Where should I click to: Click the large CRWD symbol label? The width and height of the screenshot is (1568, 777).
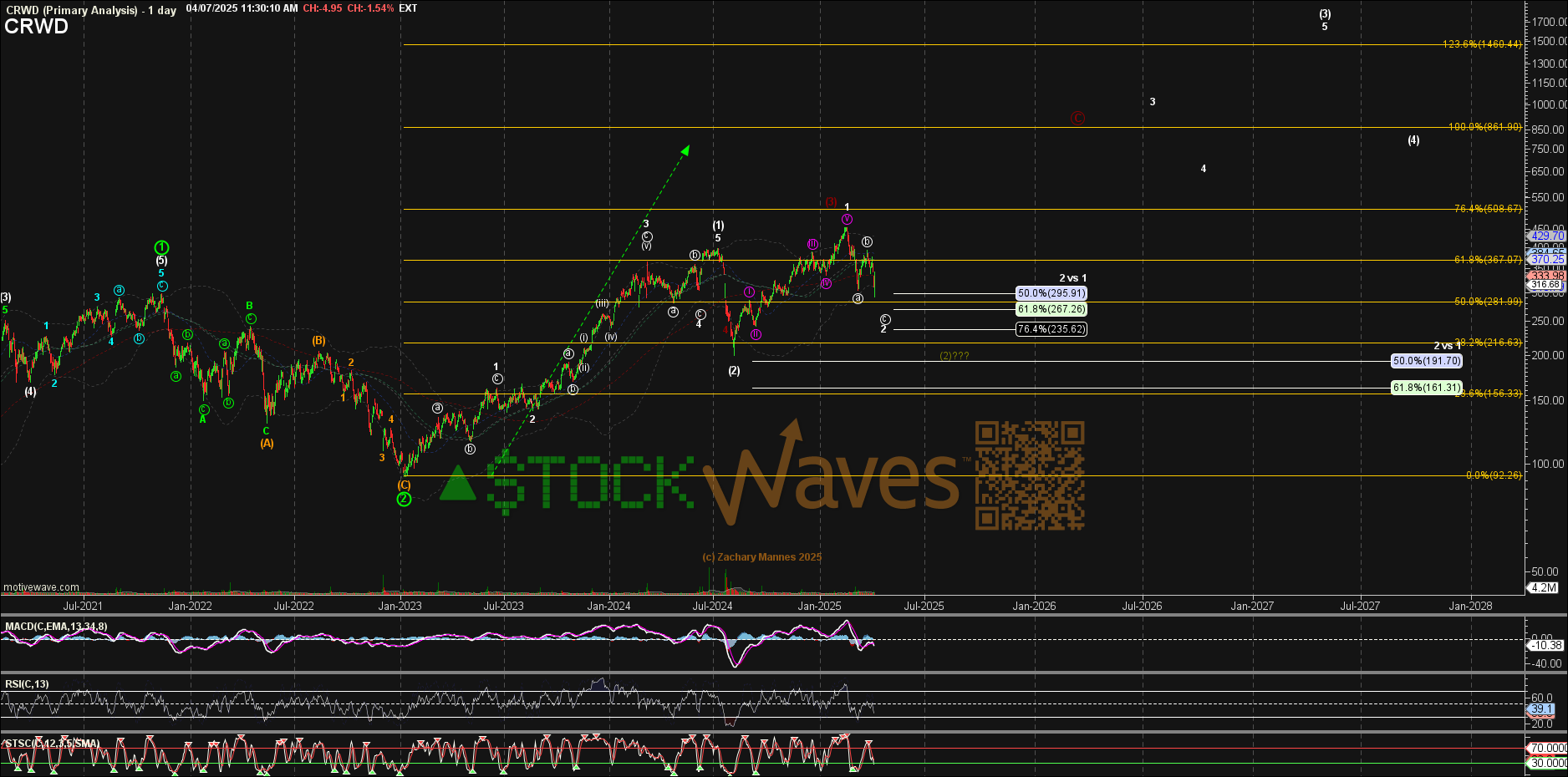[36, 27]
